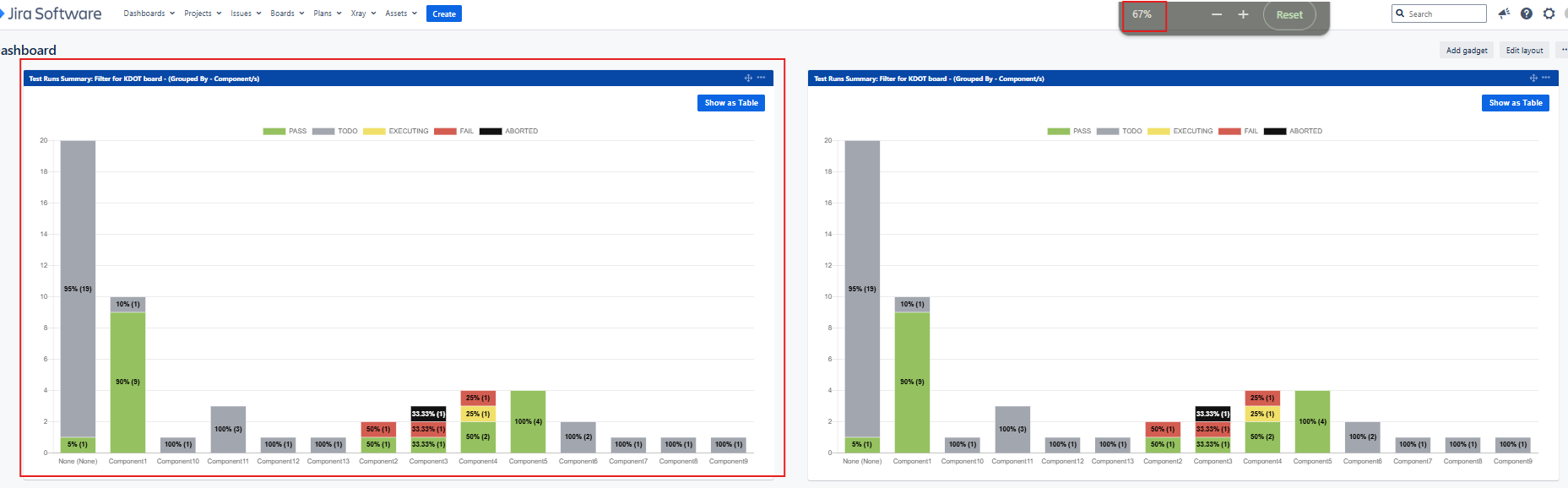Open the Help question mark menu
This screenshot has height=488, width=1568.
(1527, 14)
